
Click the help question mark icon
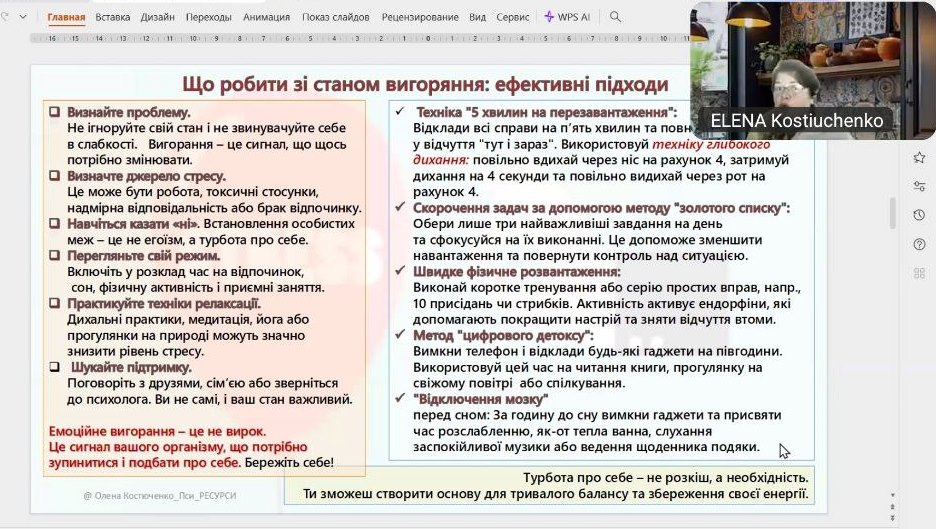919,244
